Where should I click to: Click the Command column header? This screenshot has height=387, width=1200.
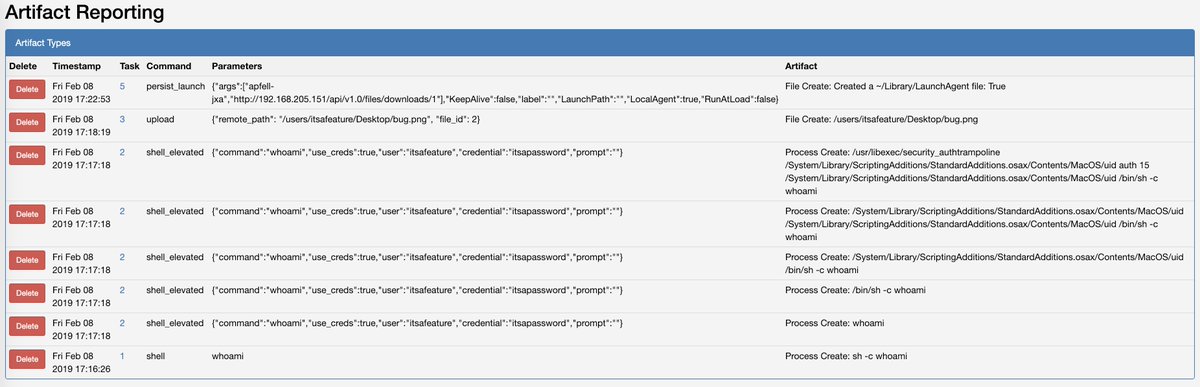click(x=169, y=66)
